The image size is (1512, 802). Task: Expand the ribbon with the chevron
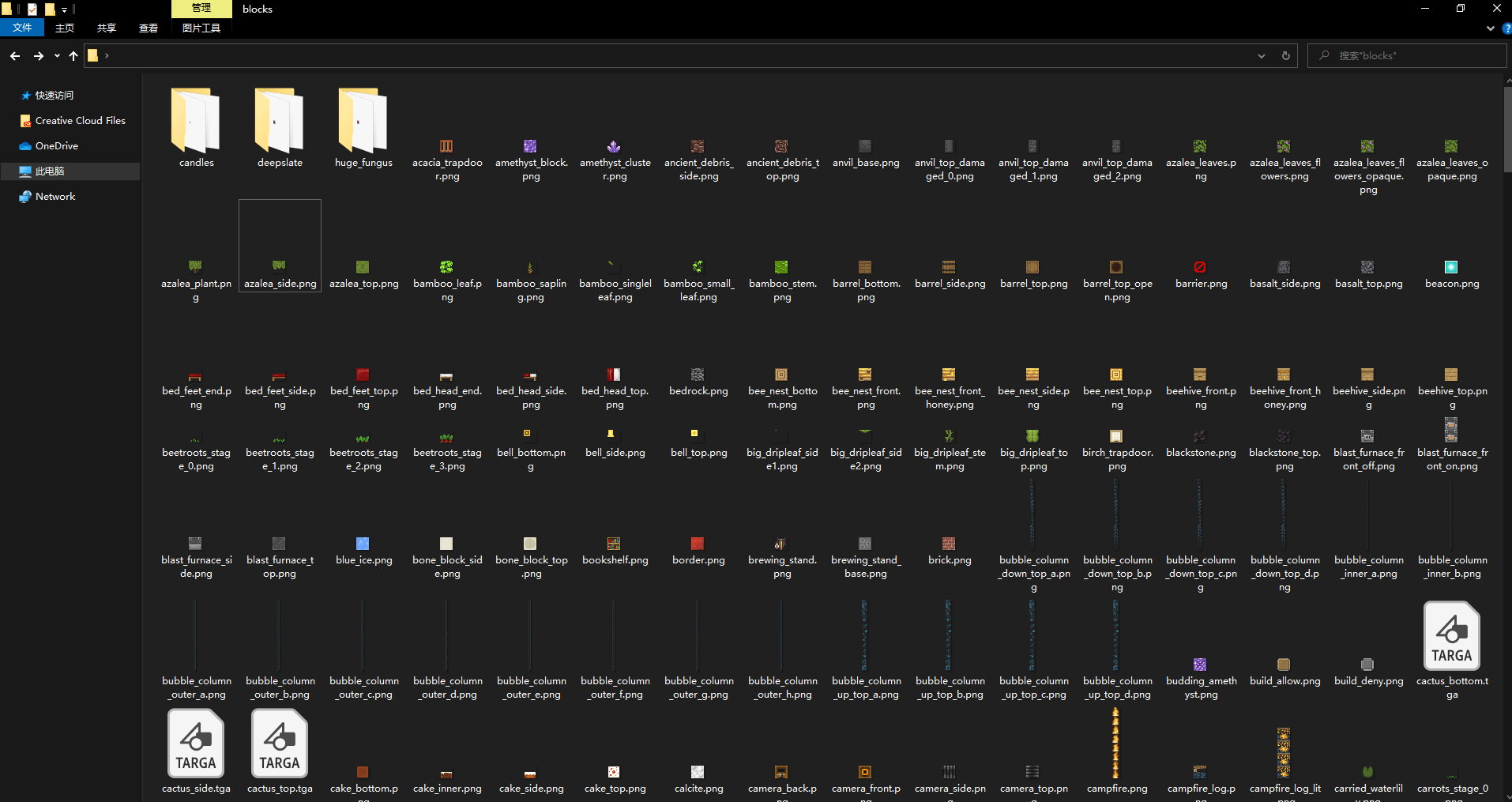point(1491,28)
